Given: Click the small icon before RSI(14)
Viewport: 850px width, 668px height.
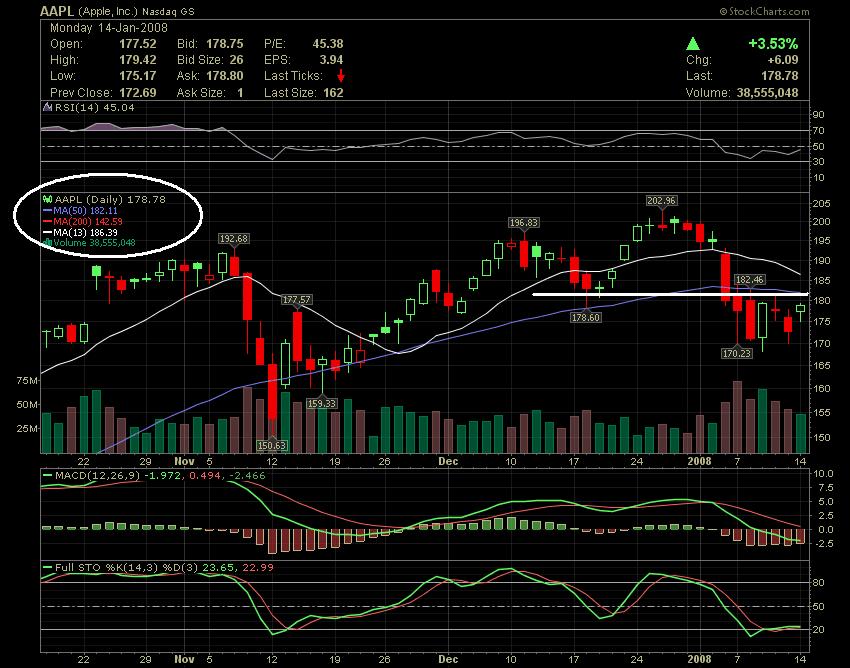Looking at the screenshot, I should click(47, 108).
